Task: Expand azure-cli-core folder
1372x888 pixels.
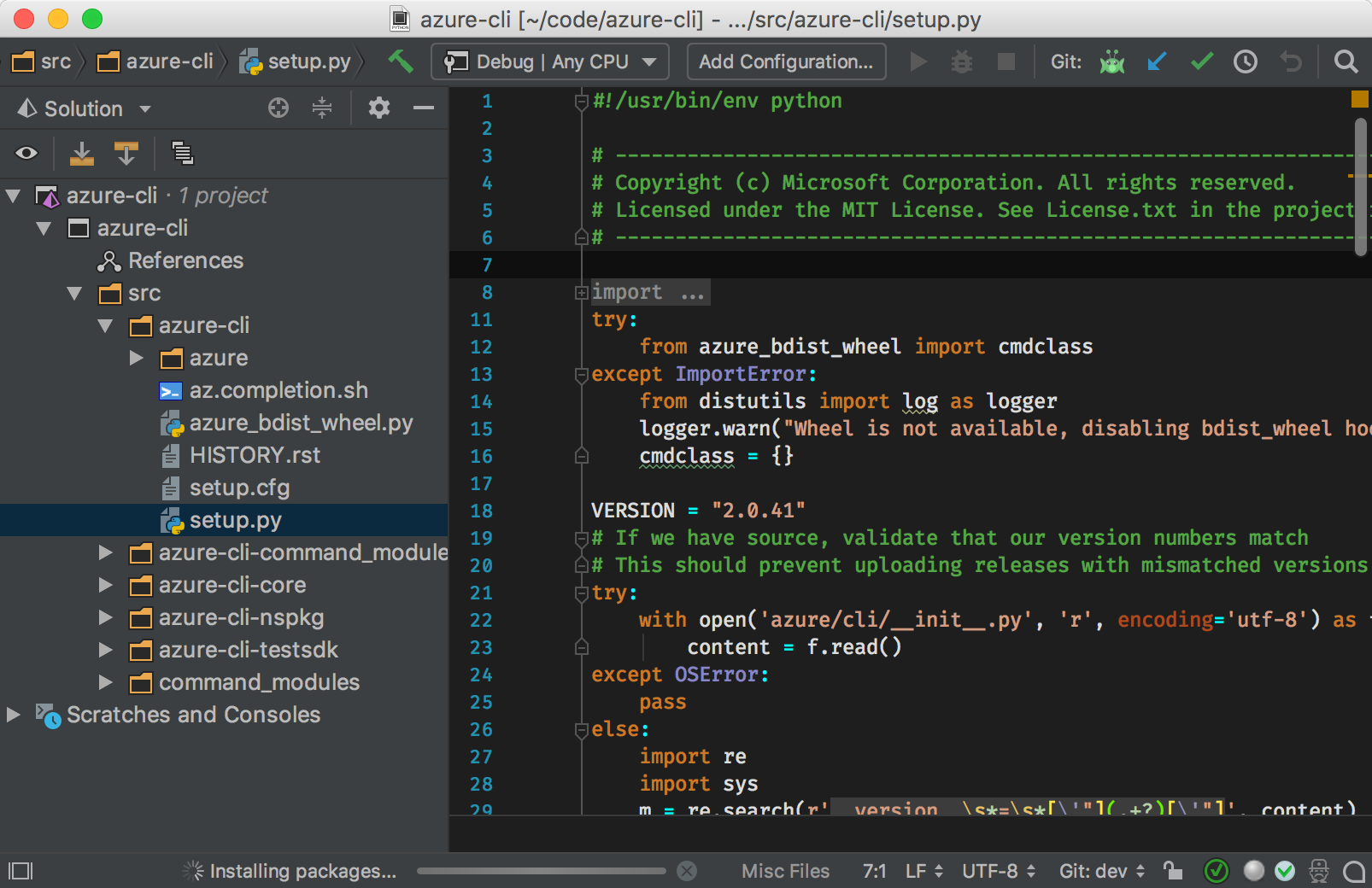Action: (105, 585)
